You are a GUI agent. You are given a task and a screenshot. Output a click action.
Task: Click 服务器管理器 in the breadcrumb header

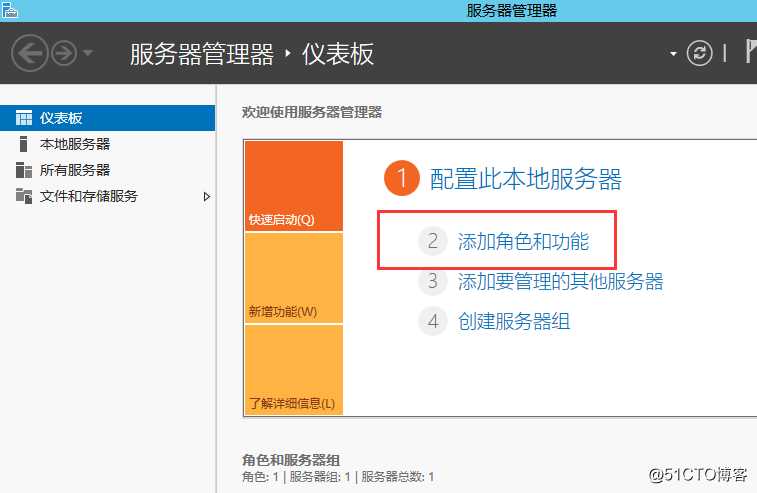tap(202, 54)
